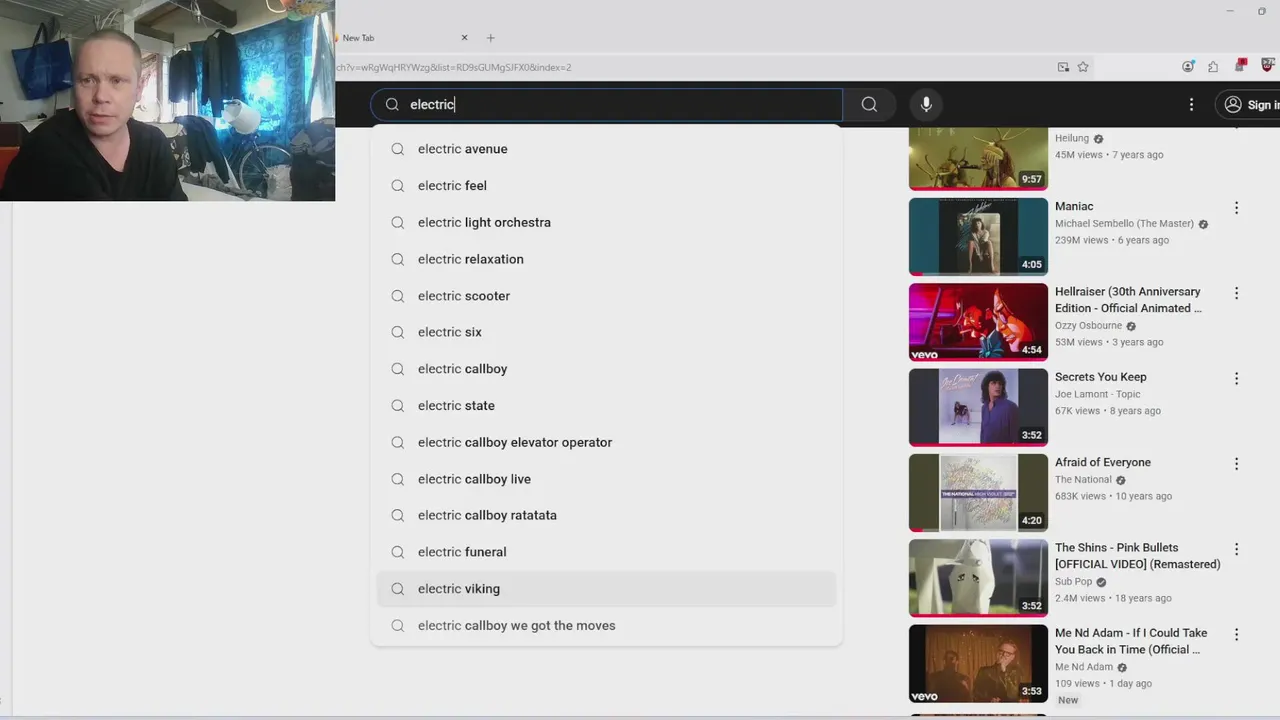Click the red extension icon in toolbar
Viewport: 1280px width, 720px height.
[1241, 66]
